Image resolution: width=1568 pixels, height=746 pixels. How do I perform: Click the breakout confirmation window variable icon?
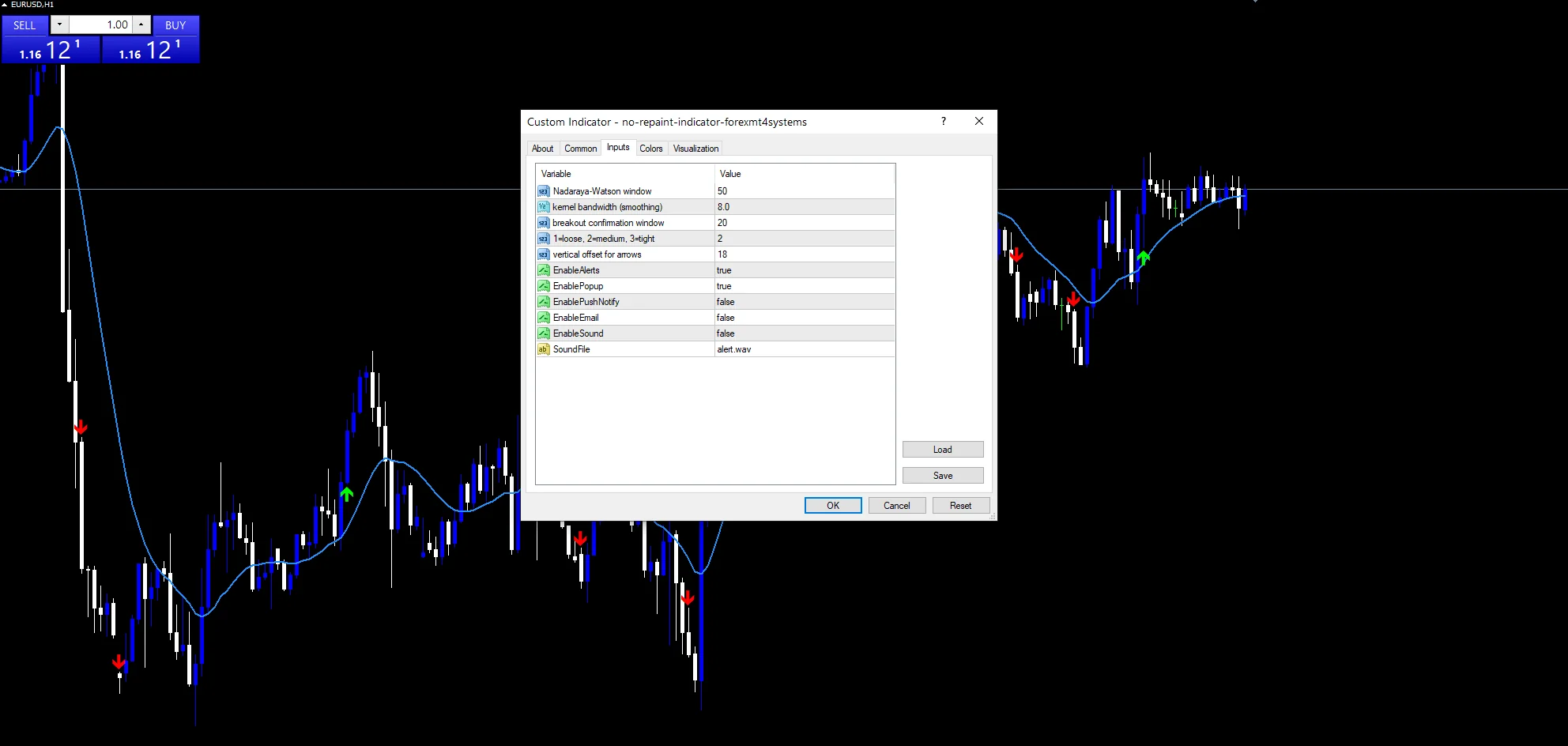[x=543, y=223]
